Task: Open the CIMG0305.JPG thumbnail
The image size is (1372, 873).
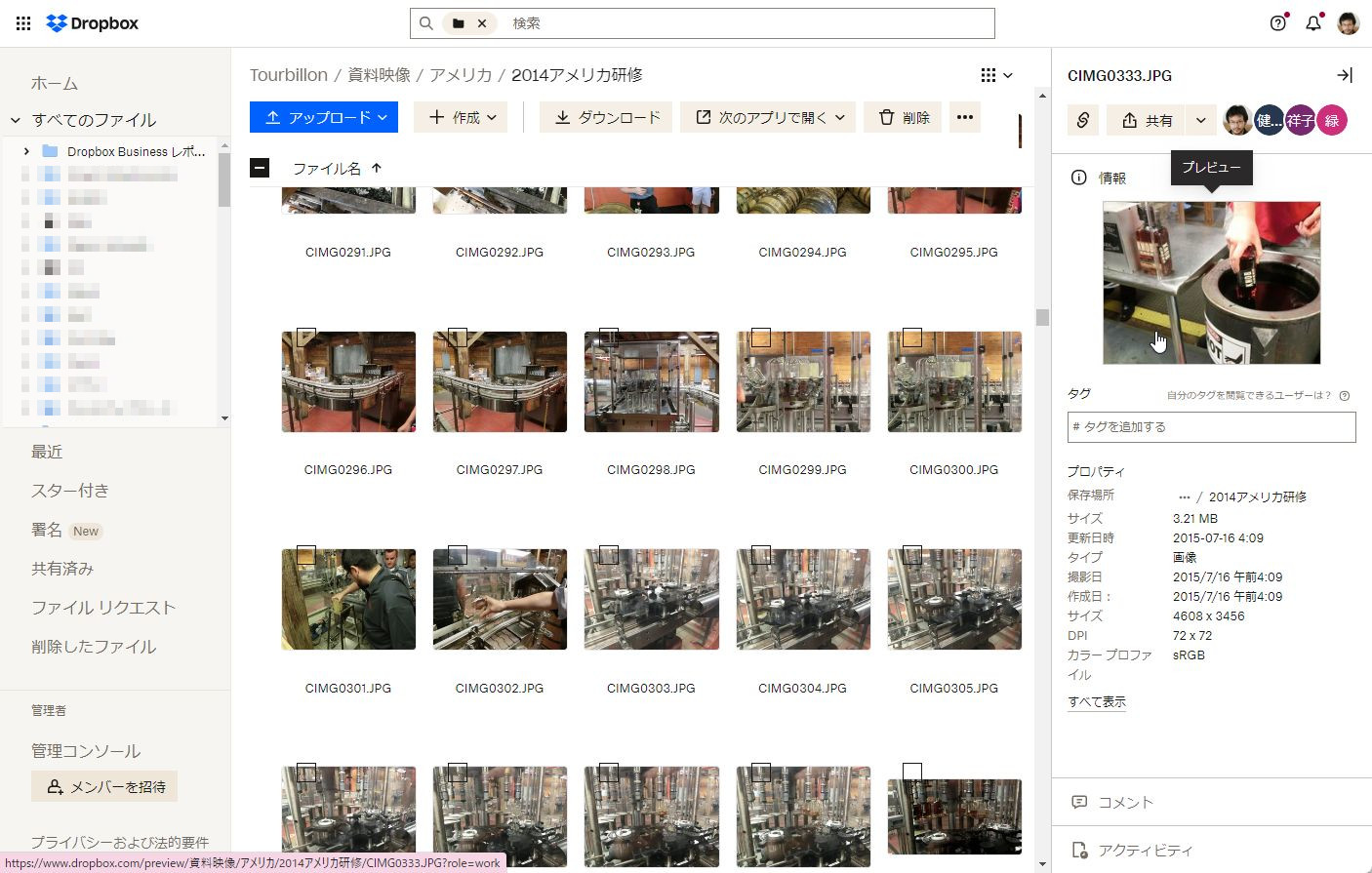Action: [x=954, y=599]
